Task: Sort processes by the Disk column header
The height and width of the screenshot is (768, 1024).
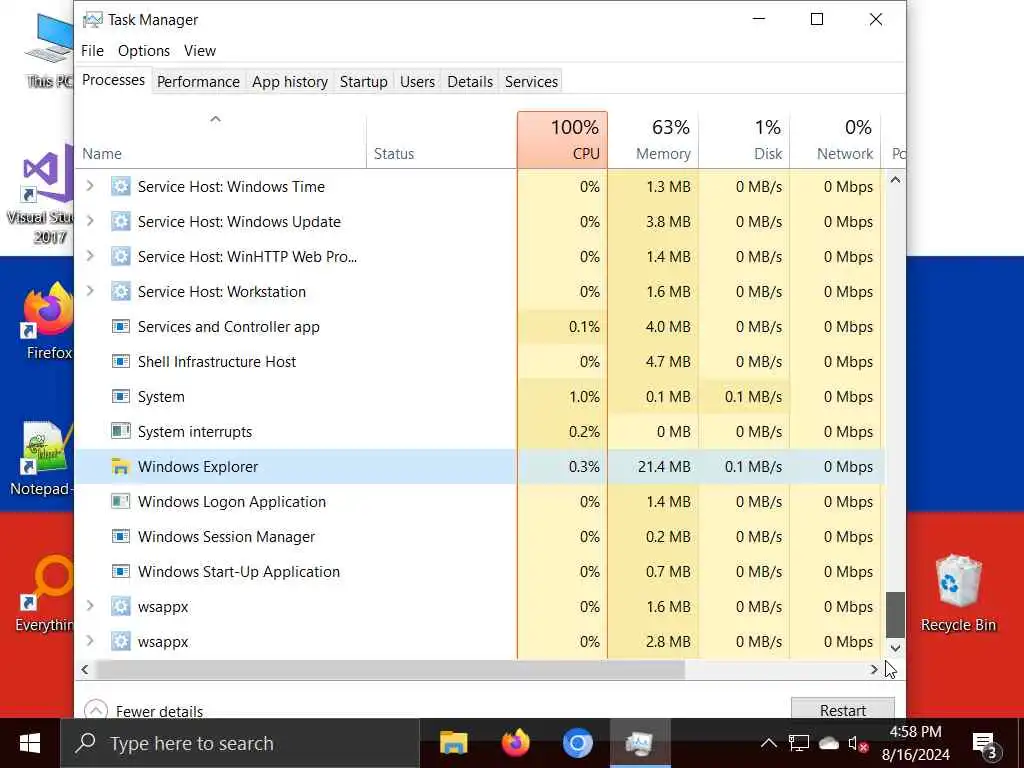Action: click(744, 140)
